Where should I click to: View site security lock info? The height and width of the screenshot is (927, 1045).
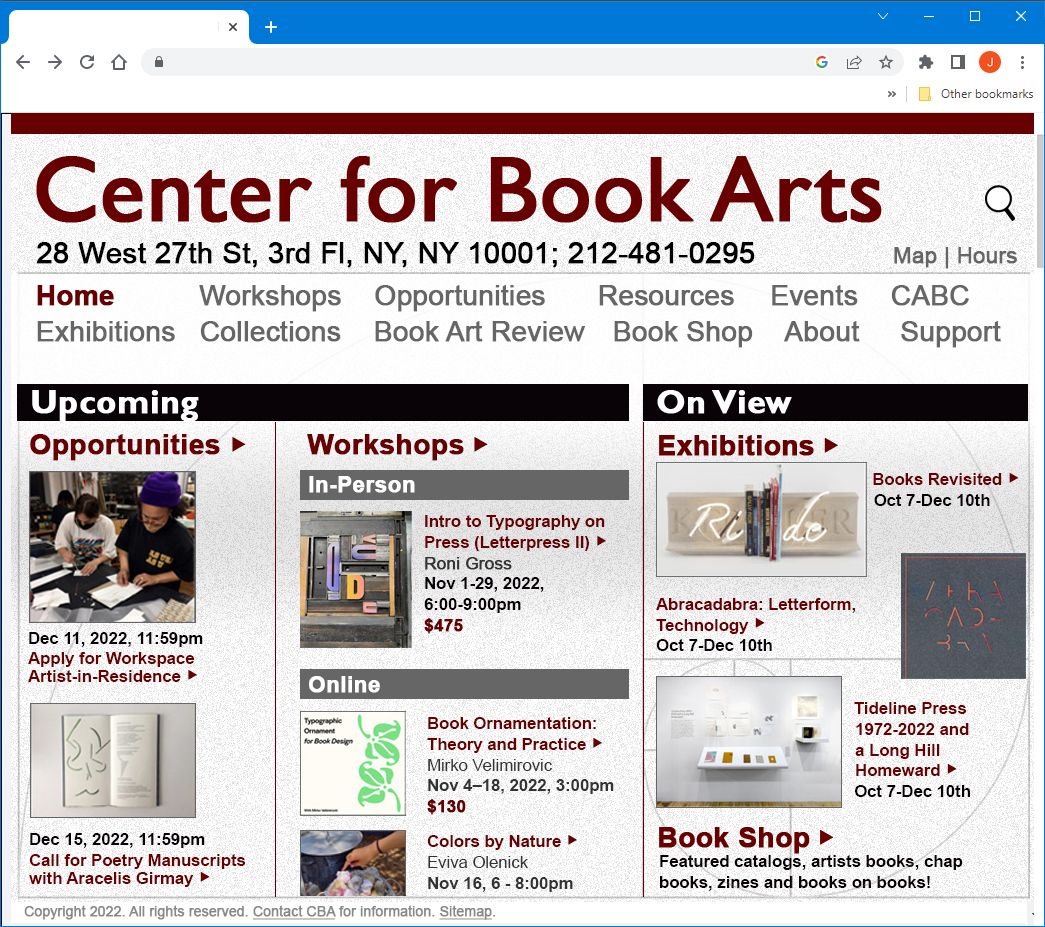coord(159,62)
